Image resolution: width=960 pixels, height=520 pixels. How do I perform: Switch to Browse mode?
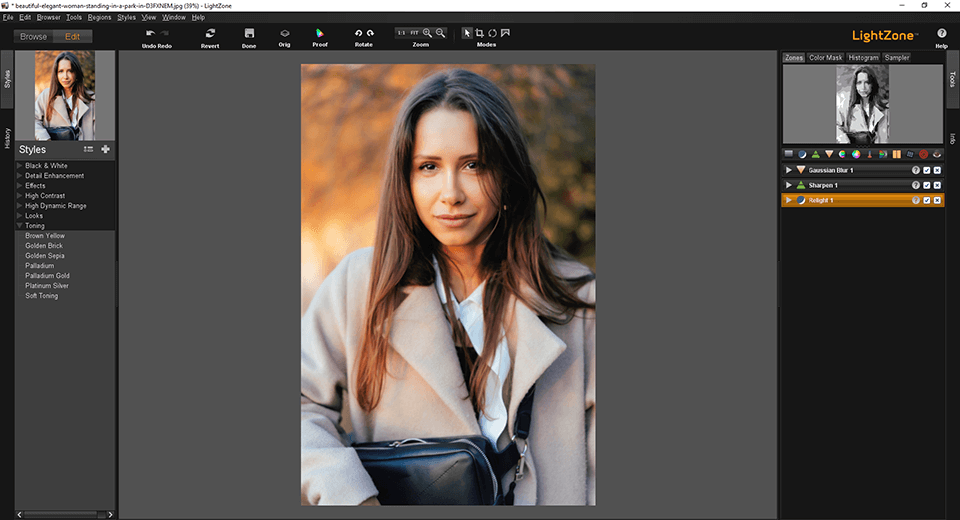pyautogui.click(x=33, y=37)
